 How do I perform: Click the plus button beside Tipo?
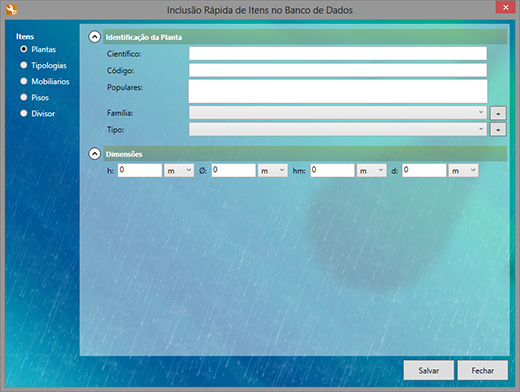click(x=498, y=129)
